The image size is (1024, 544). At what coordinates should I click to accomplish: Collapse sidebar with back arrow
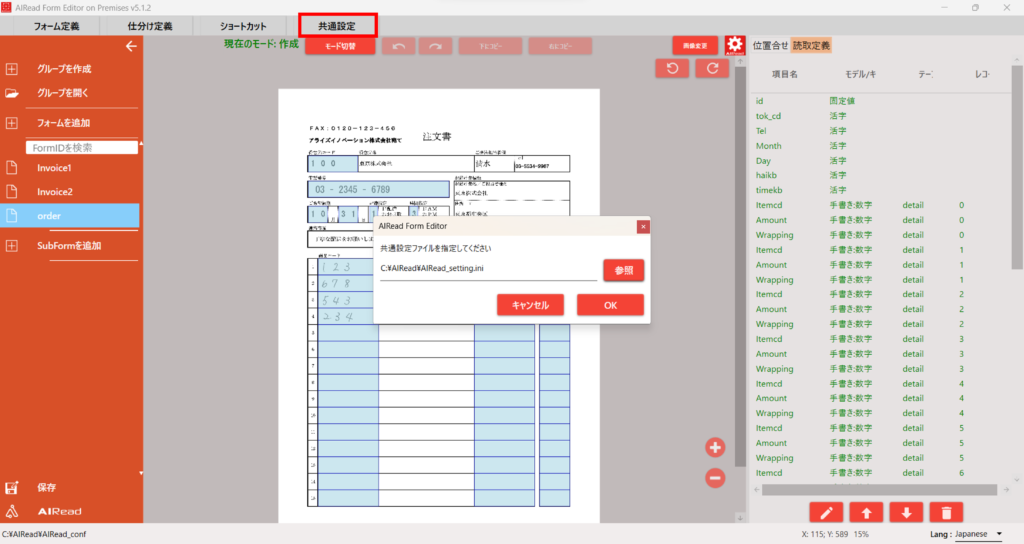[130, 46]
